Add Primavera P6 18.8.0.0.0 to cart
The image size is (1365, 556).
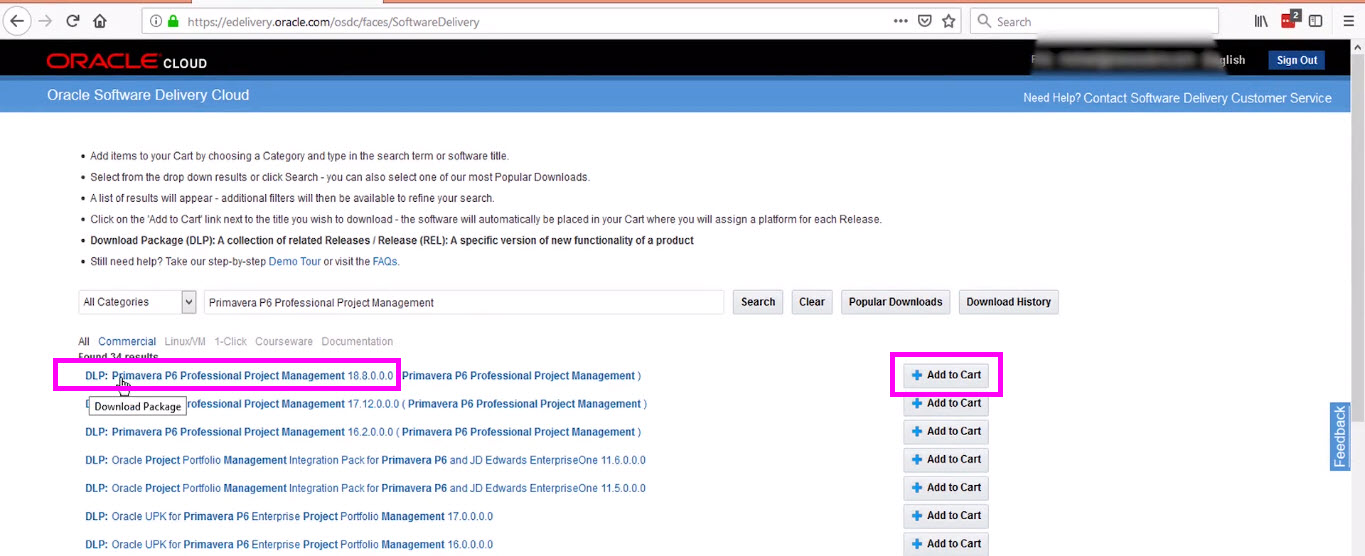tap(946, 375)
